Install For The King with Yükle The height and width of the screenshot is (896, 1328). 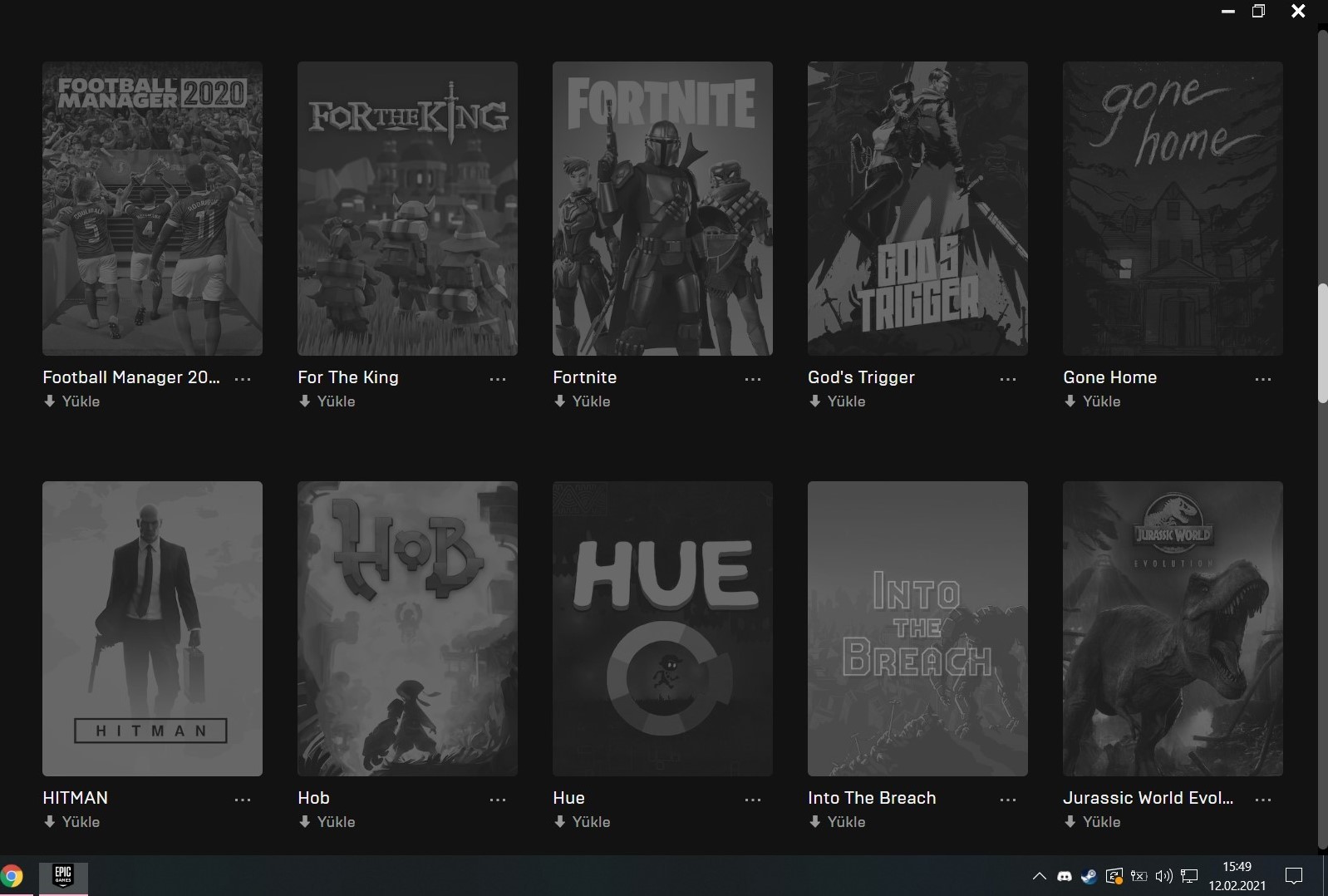(327, 401)
